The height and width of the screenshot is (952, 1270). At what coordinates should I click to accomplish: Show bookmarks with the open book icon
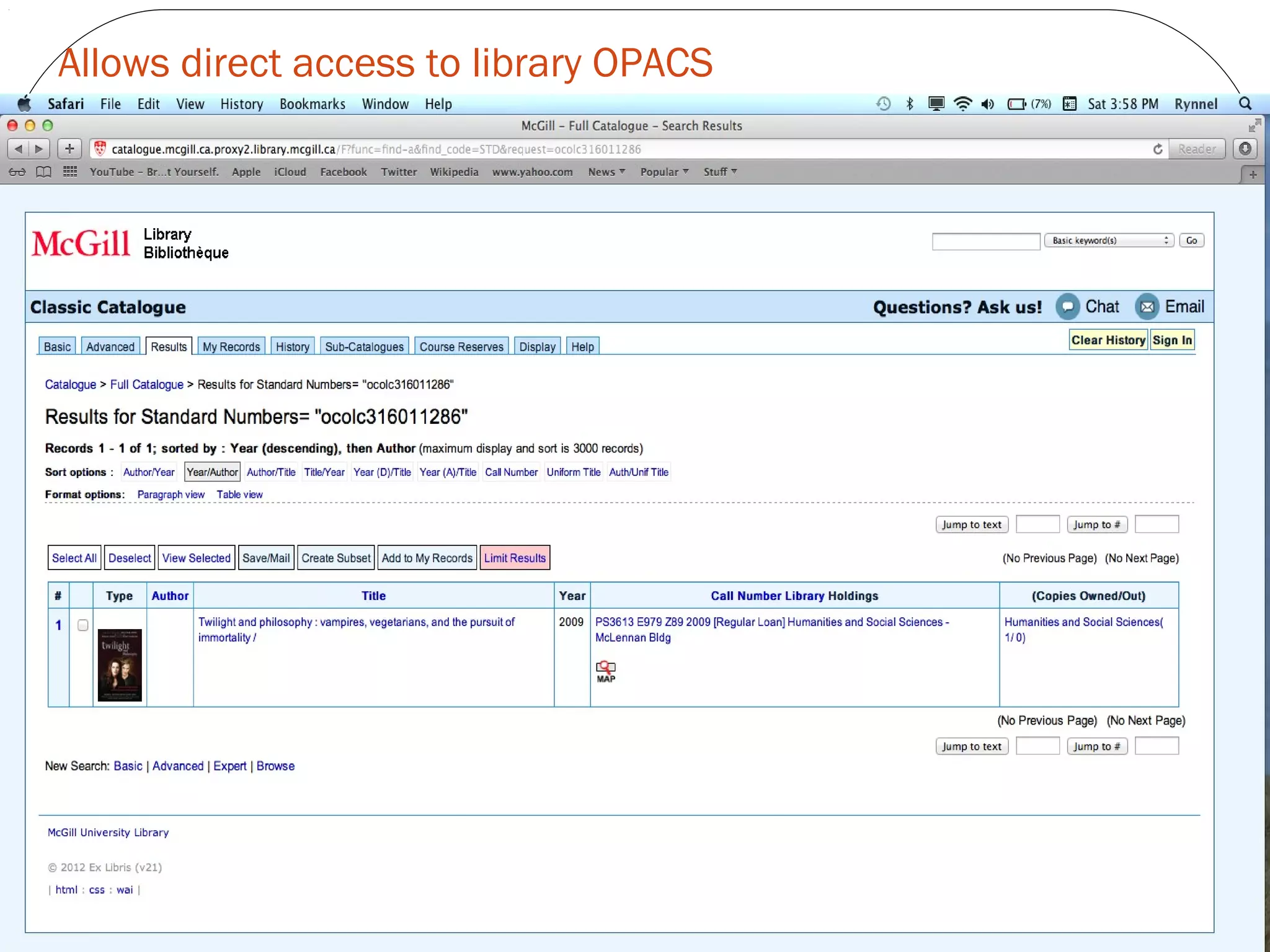coord(43,172)
